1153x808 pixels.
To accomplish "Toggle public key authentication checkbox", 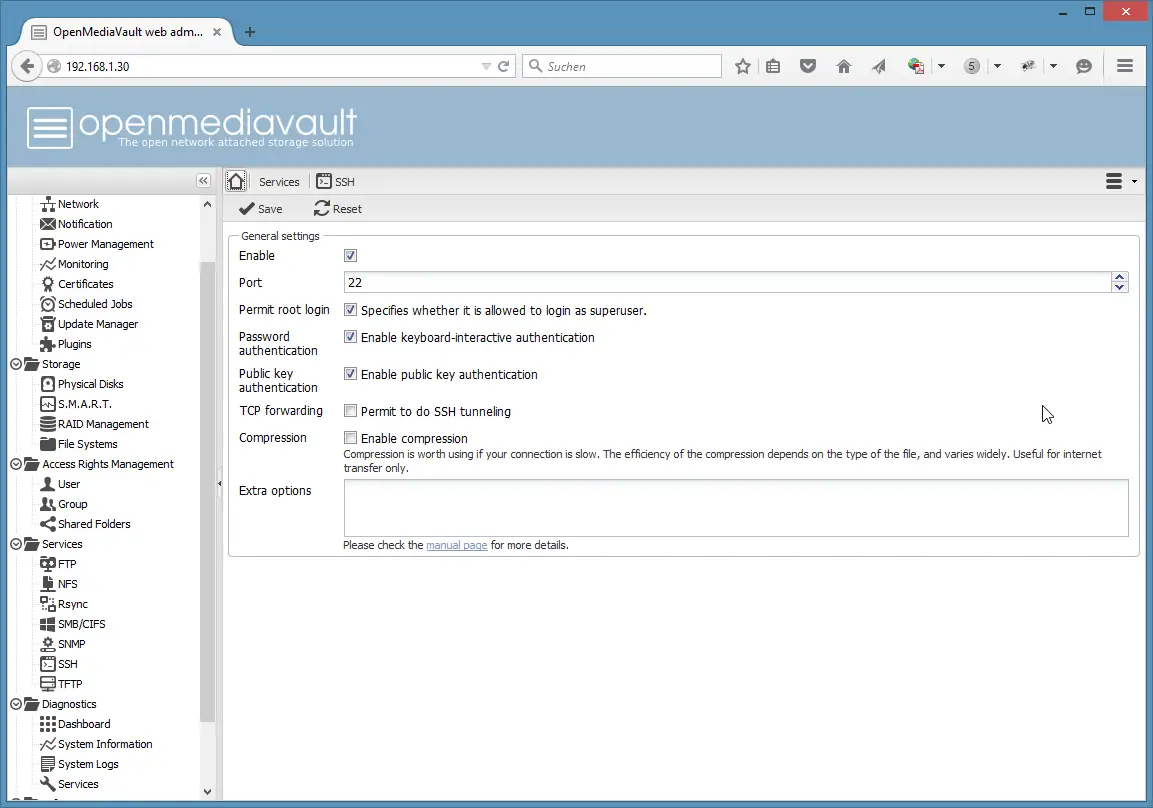I will coord(351,373).
